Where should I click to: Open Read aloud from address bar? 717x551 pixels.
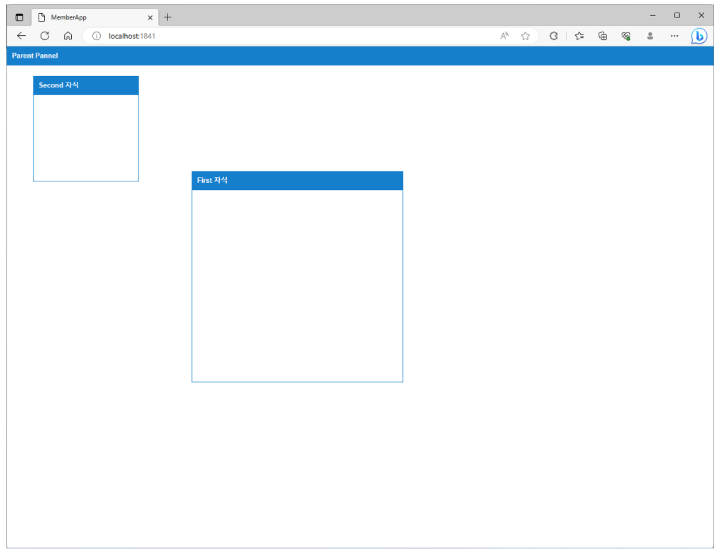504,36
